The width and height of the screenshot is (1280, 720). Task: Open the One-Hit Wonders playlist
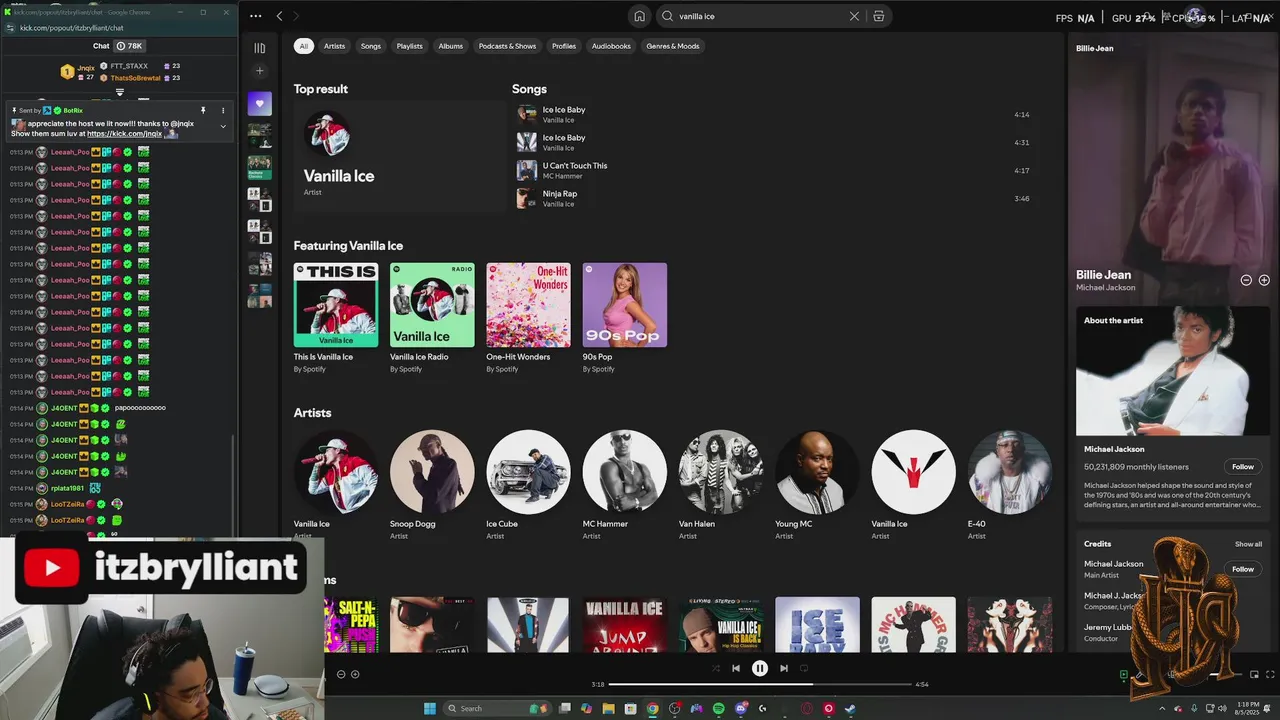tap(528, 318)
